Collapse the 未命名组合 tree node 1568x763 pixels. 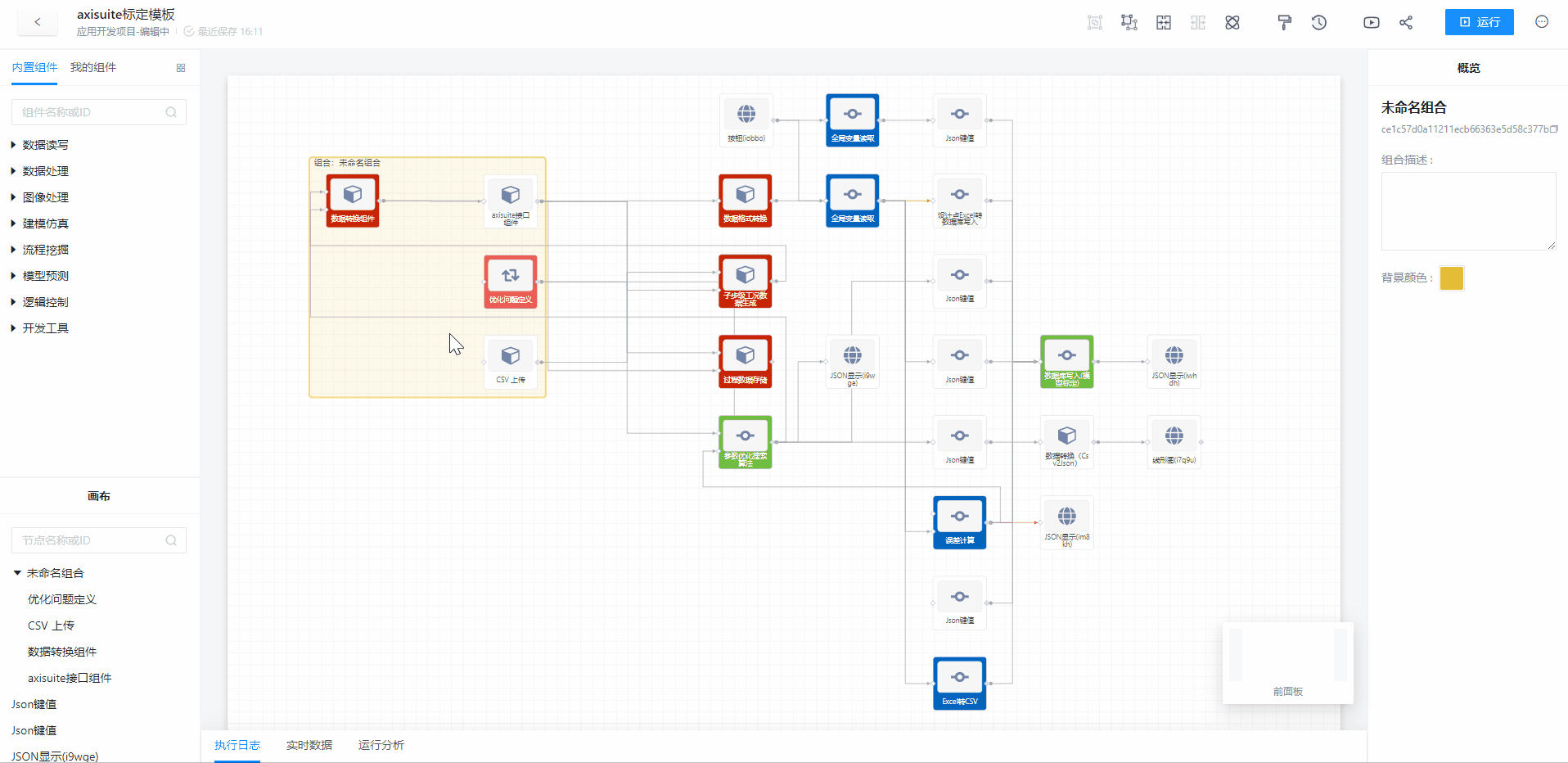[17, 573]
